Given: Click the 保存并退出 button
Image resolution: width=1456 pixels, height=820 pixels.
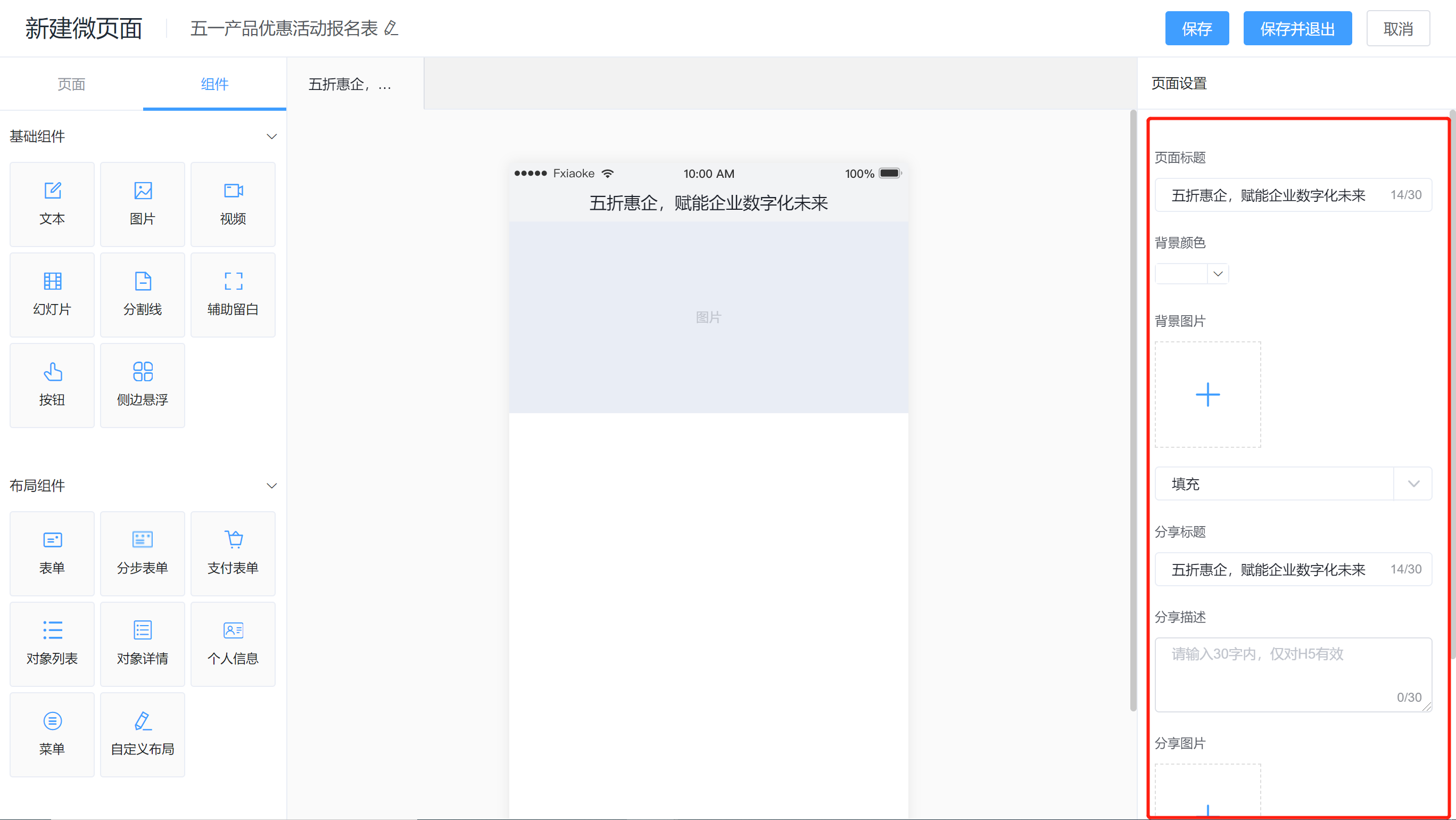Looking at the screenshot, I should [x=1298, y=28].
